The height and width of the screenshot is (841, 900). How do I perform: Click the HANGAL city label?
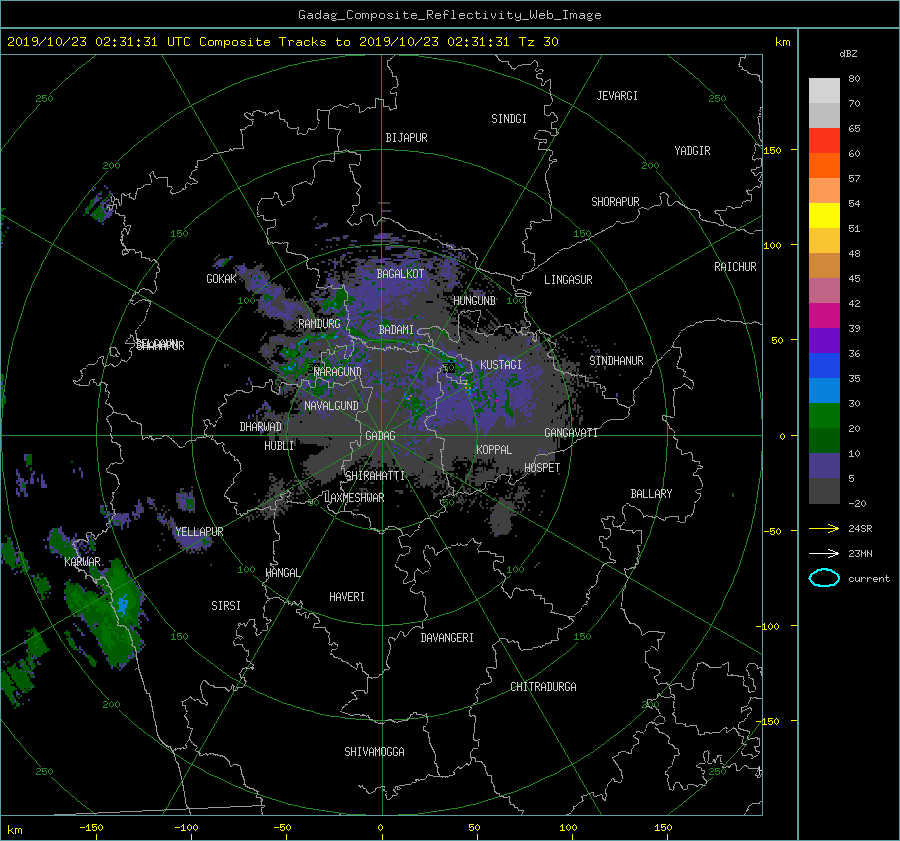click(x=282, y=573)
